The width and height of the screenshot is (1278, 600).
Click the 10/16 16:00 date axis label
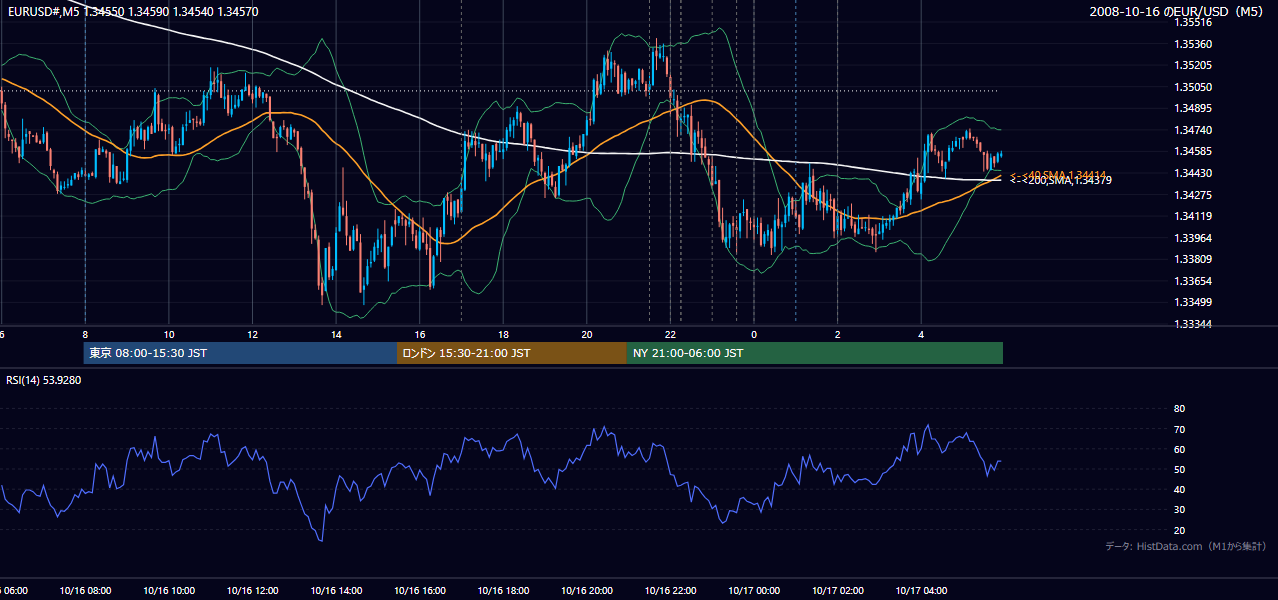point(420,591)
